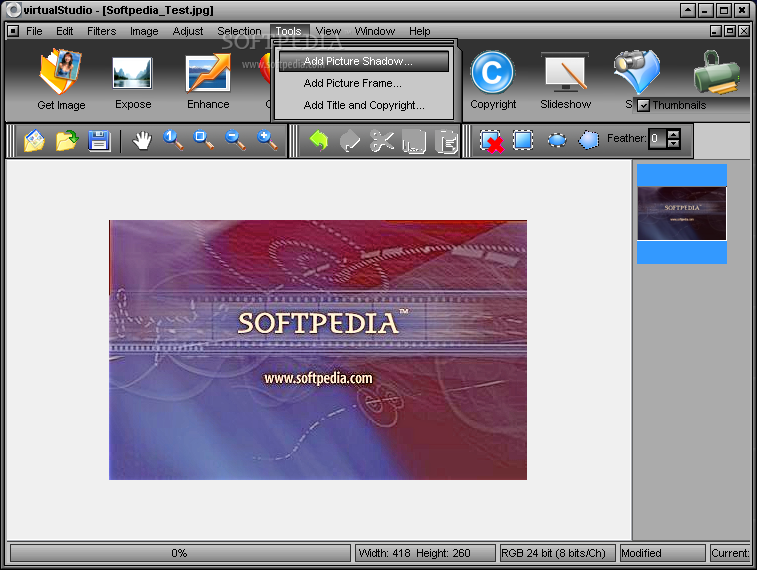
Task: Open the Get Image tool
Action: tap(61, 80)
